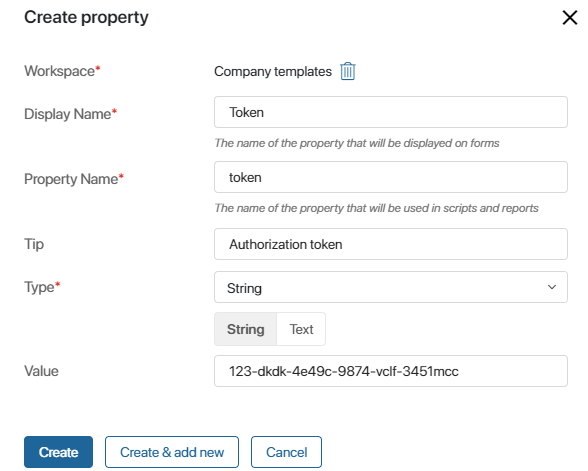Remove Company templates workspace via trash icon

click(x=348, y=71)
